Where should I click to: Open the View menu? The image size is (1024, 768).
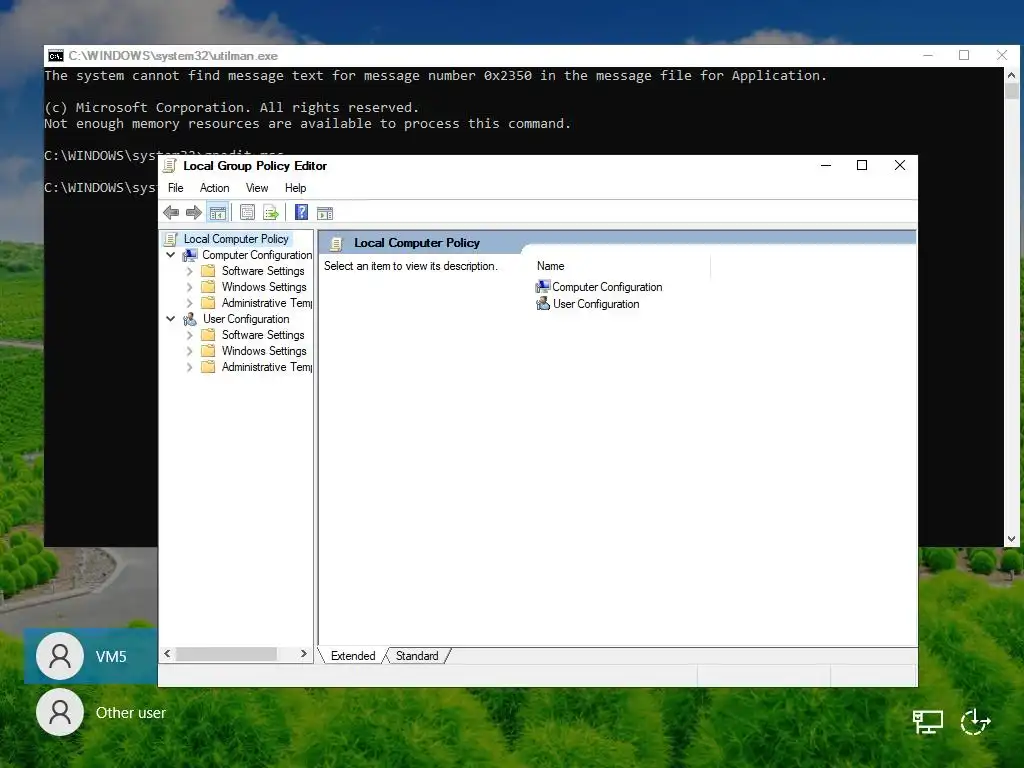pos(257,188)
